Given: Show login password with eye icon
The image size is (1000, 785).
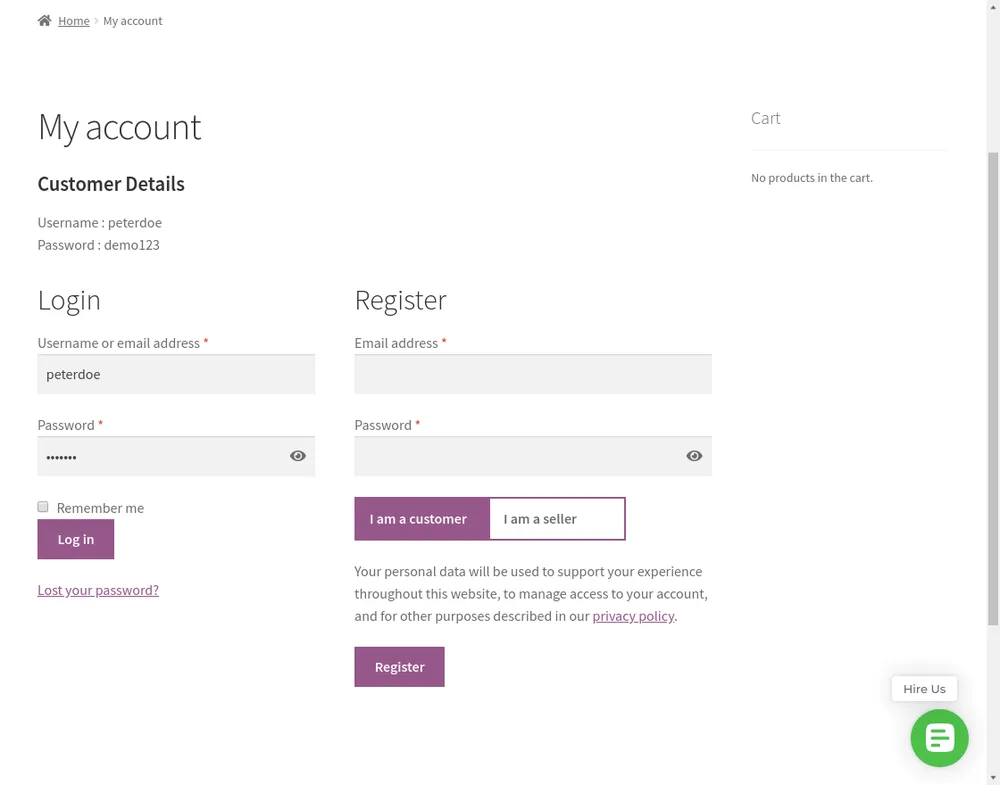Looking at the screenshot, I should (298, 456).
